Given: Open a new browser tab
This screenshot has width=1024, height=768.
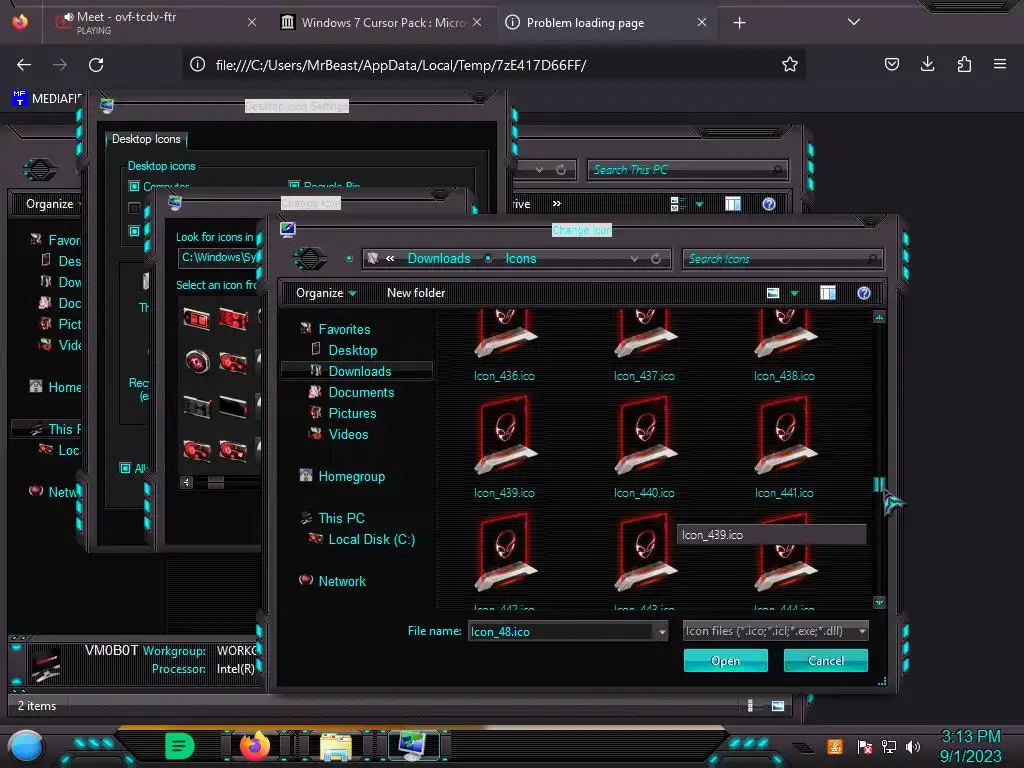Looking at the screenshot, I should point(739,23).
